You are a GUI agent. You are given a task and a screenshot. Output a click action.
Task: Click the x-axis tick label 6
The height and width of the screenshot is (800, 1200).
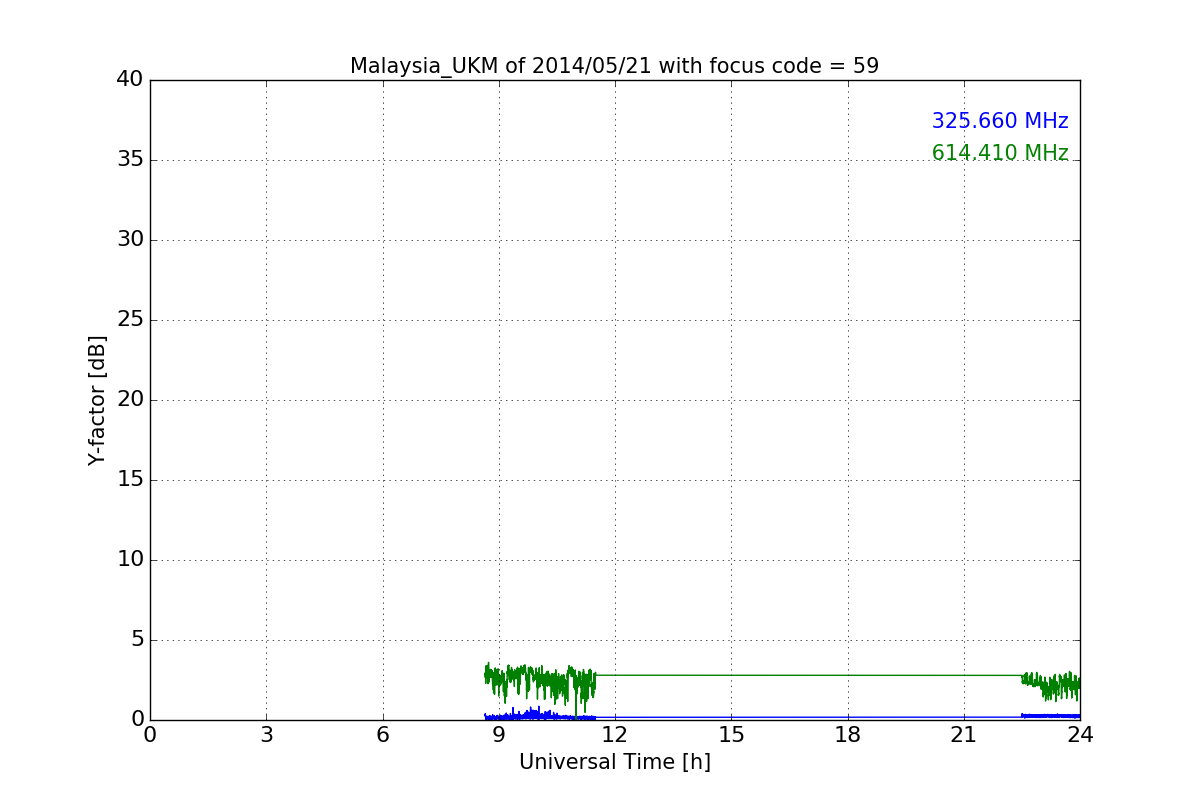(x=382, y=735)
